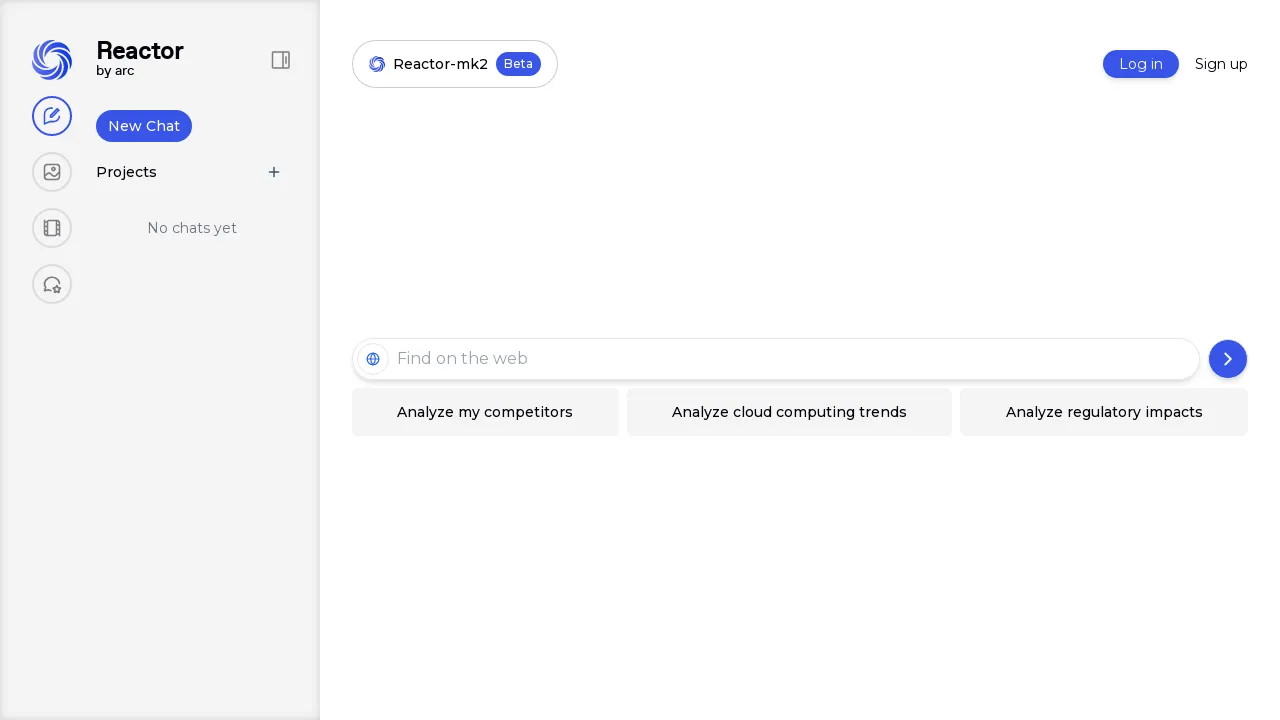Collapse the sidebar with the panel icon
1280x720 pixels.
point(281,60)
